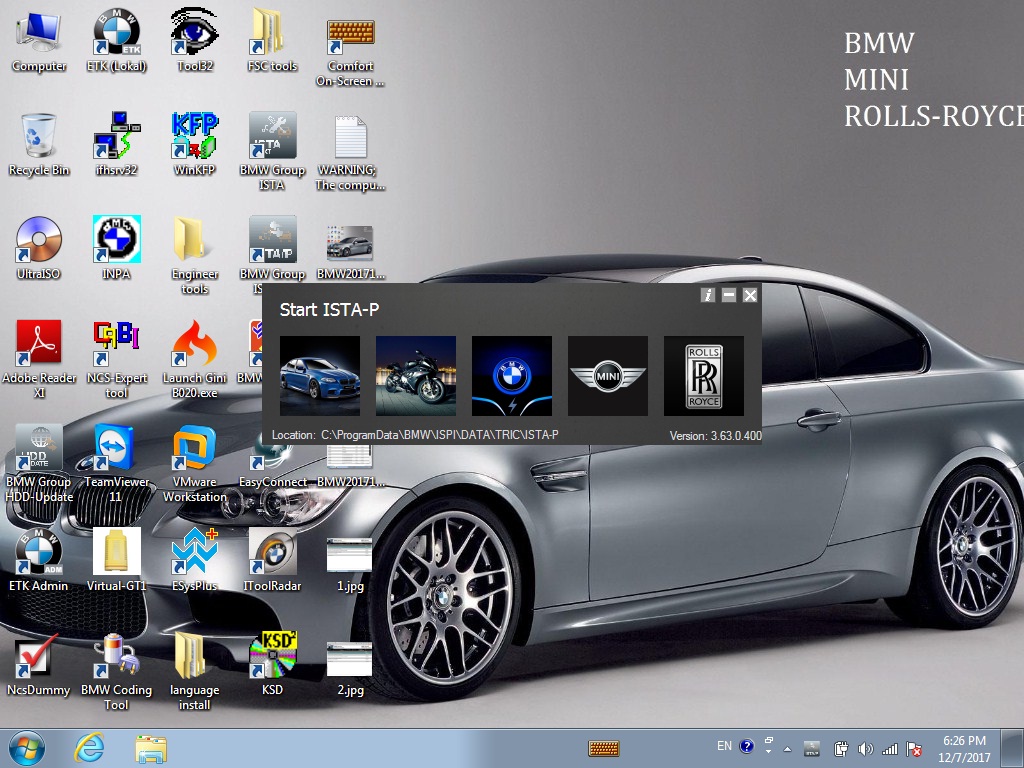
Task: Click the blue help icon in taskbar
Action: (747, 746)
